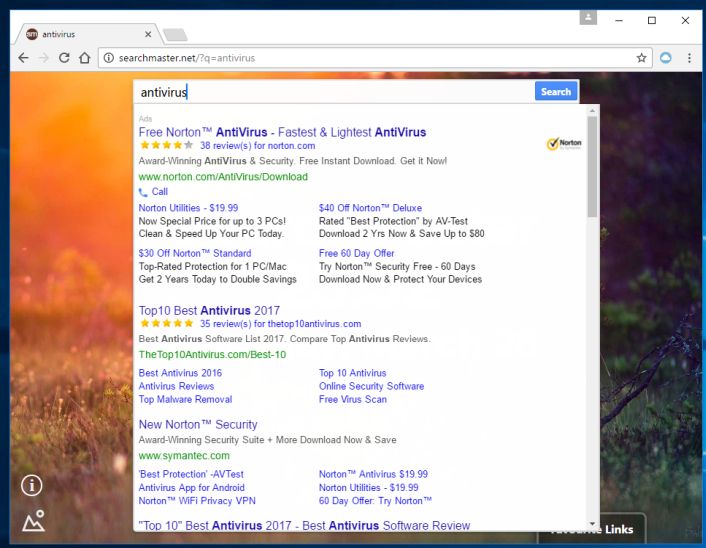The height and width of the screenshot is (548, 706).
Task: Open Norton WiFi Privacy VPN link
Action: pos(197,501)
